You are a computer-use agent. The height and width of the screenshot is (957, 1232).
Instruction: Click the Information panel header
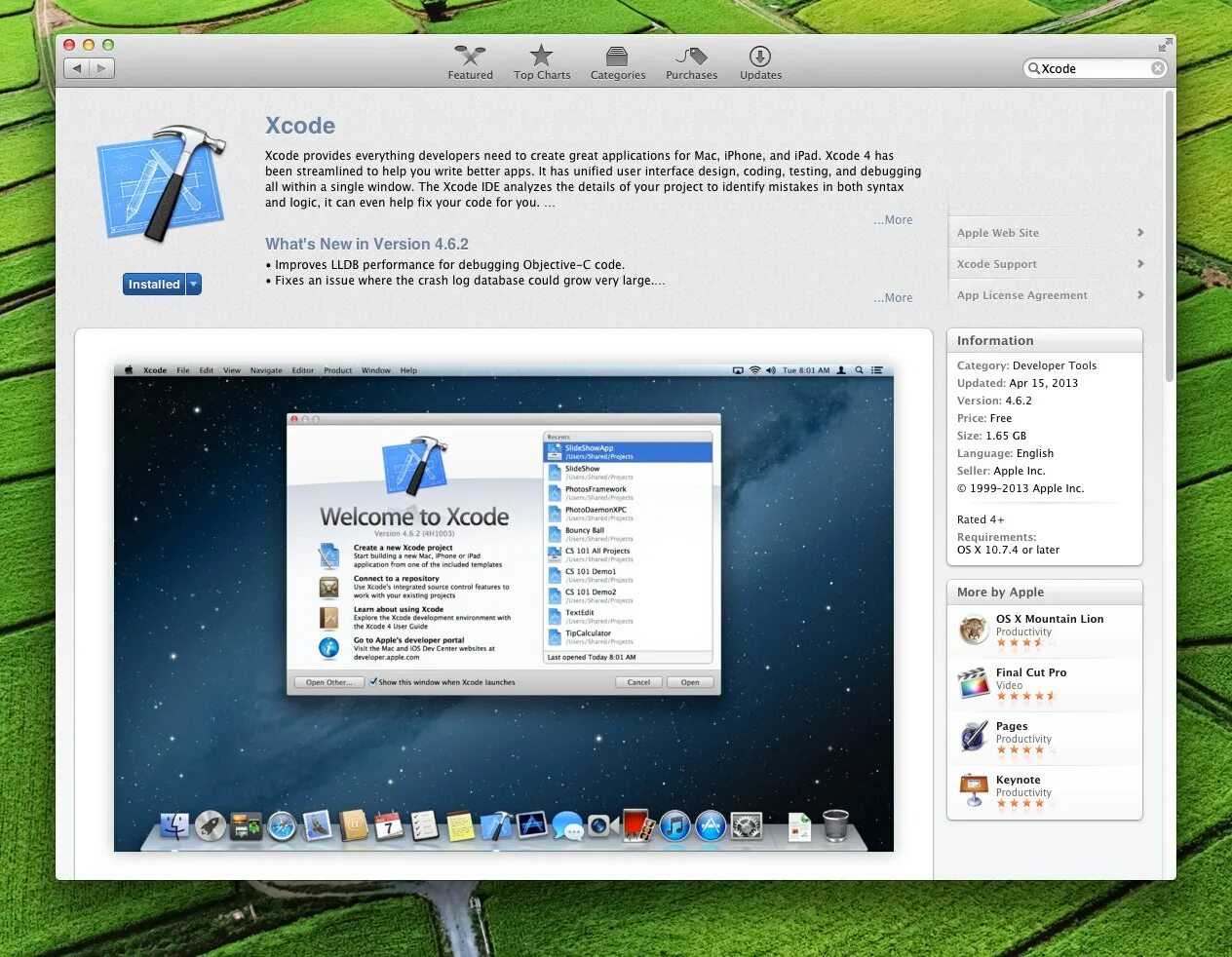click(x=1045, y=340)
